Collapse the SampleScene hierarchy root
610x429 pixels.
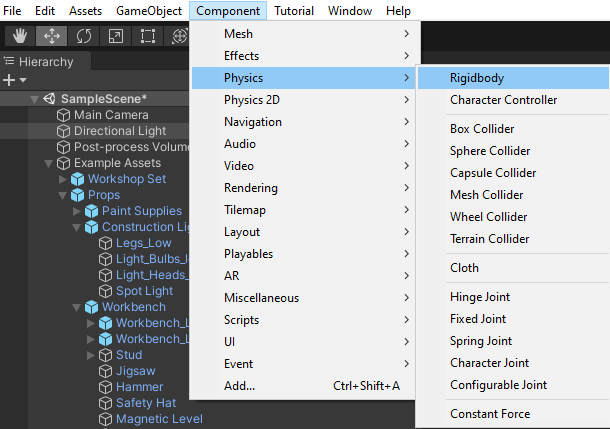point(34,99)
